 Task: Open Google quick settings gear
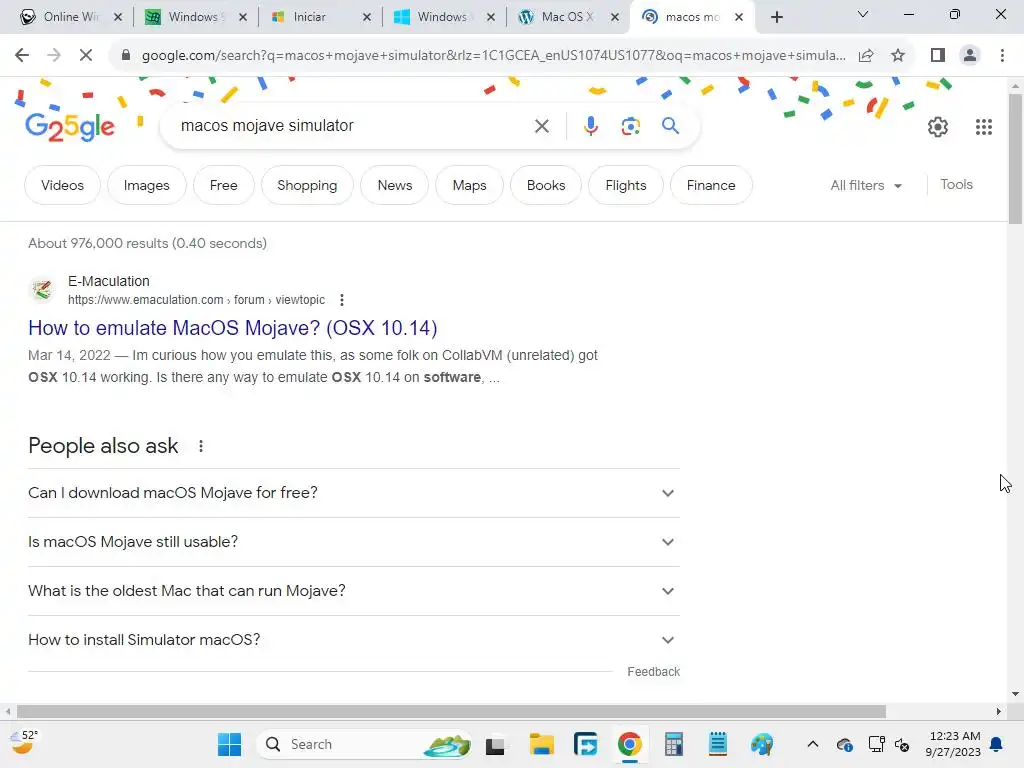tap(938, 127)
